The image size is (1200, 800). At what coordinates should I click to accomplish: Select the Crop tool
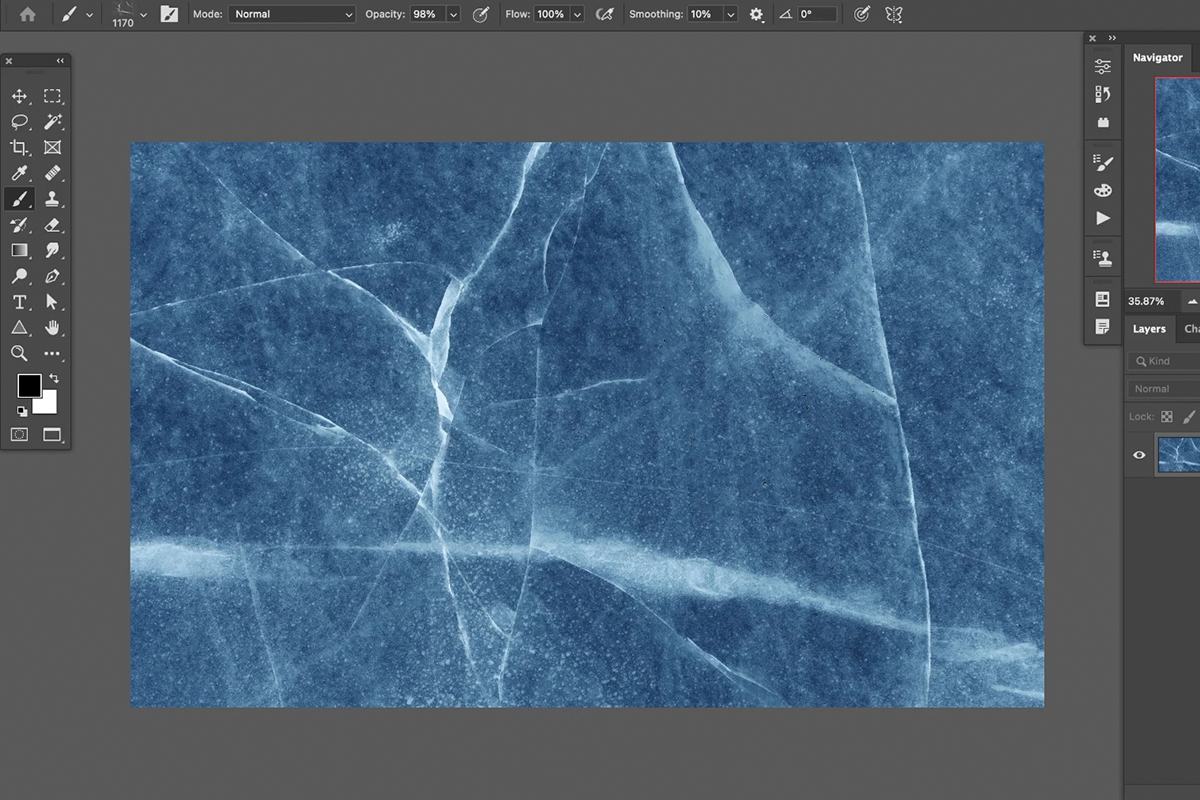pos(19,148)
